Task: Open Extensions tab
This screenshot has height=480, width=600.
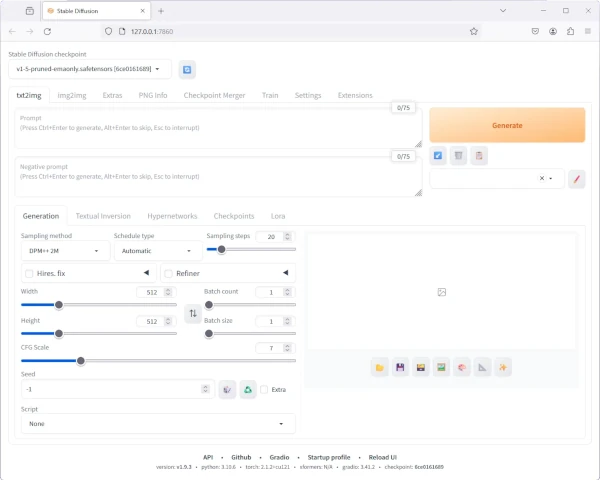Action: coord(355,95)
